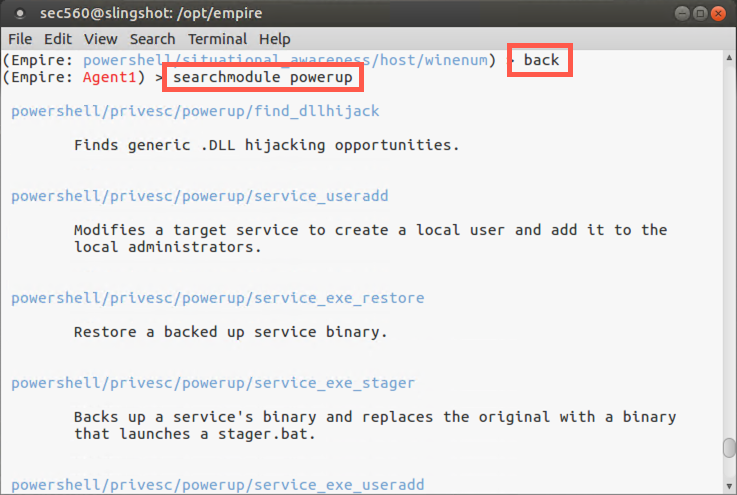Click the service_exe_stager module path
This screenshot has height=495, width=737.
[x=213, y=383]
